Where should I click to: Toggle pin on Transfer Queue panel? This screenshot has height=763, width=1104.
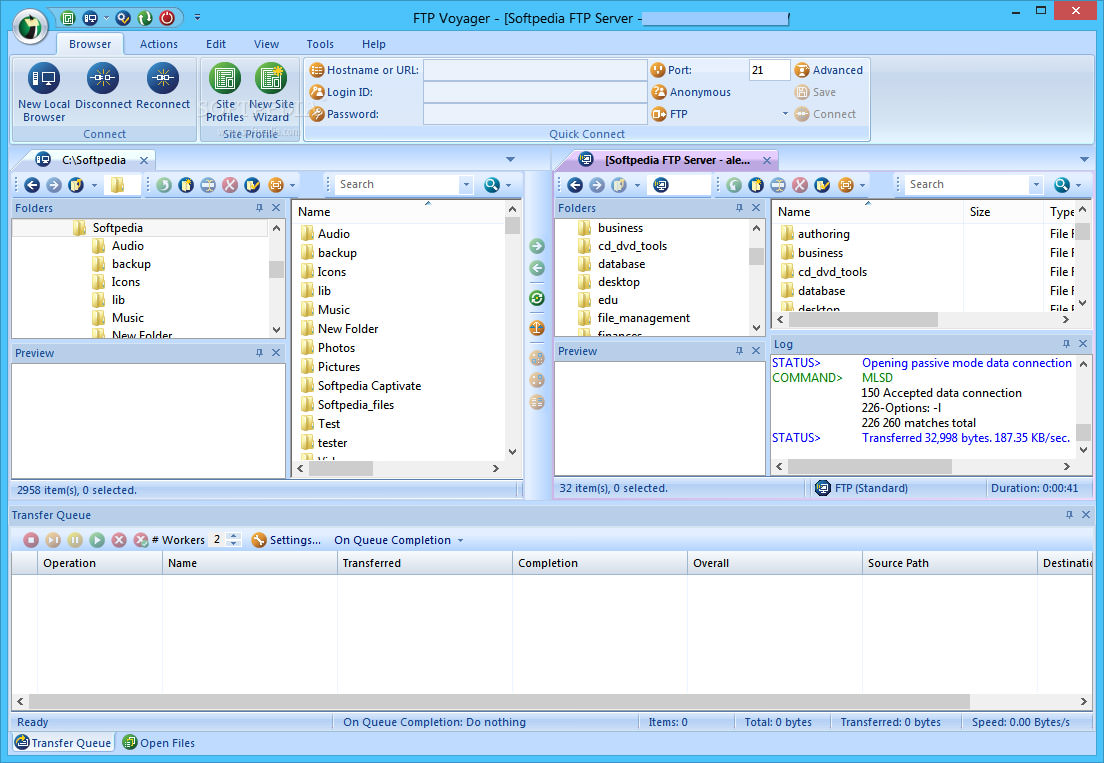(x=1070, y=515)
